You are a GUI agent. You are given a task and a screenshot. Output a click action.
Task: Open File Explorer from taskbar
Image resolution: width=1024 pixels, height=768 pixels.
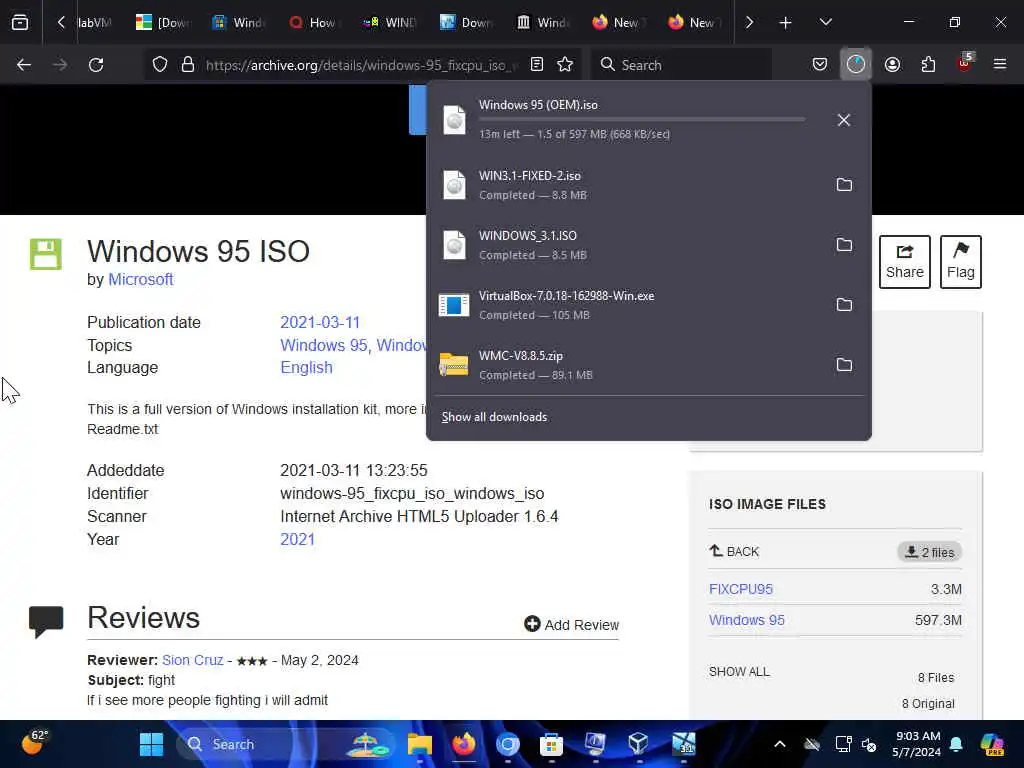420,744
